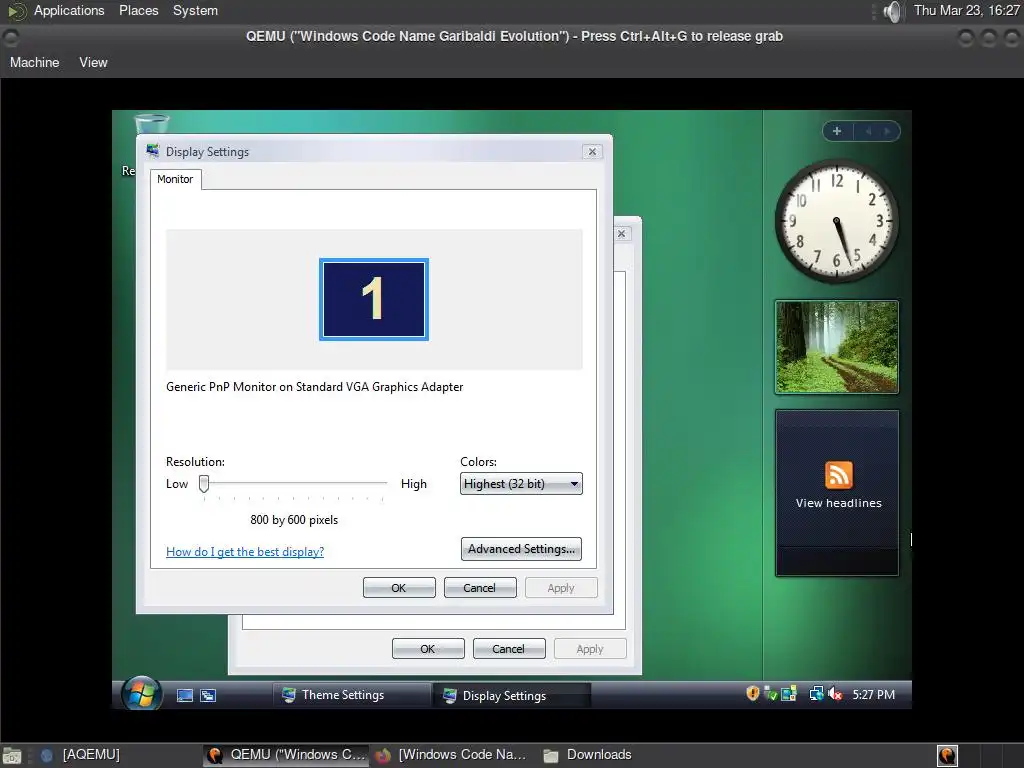Switch to Display Settings taskbar button
The image size is (1024, 768).
coord(512,696)
